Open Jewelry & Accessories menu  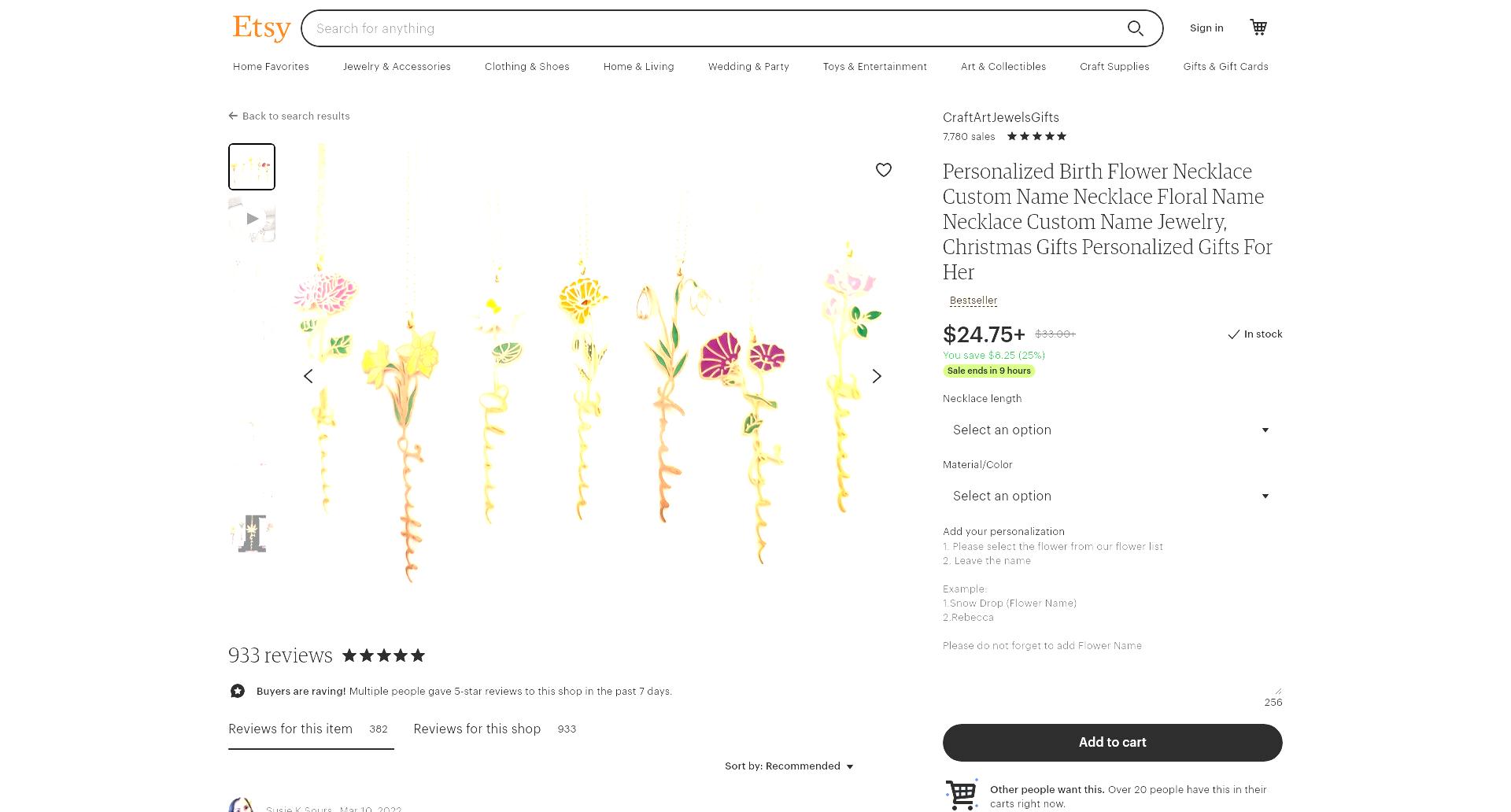pos(397,67)
